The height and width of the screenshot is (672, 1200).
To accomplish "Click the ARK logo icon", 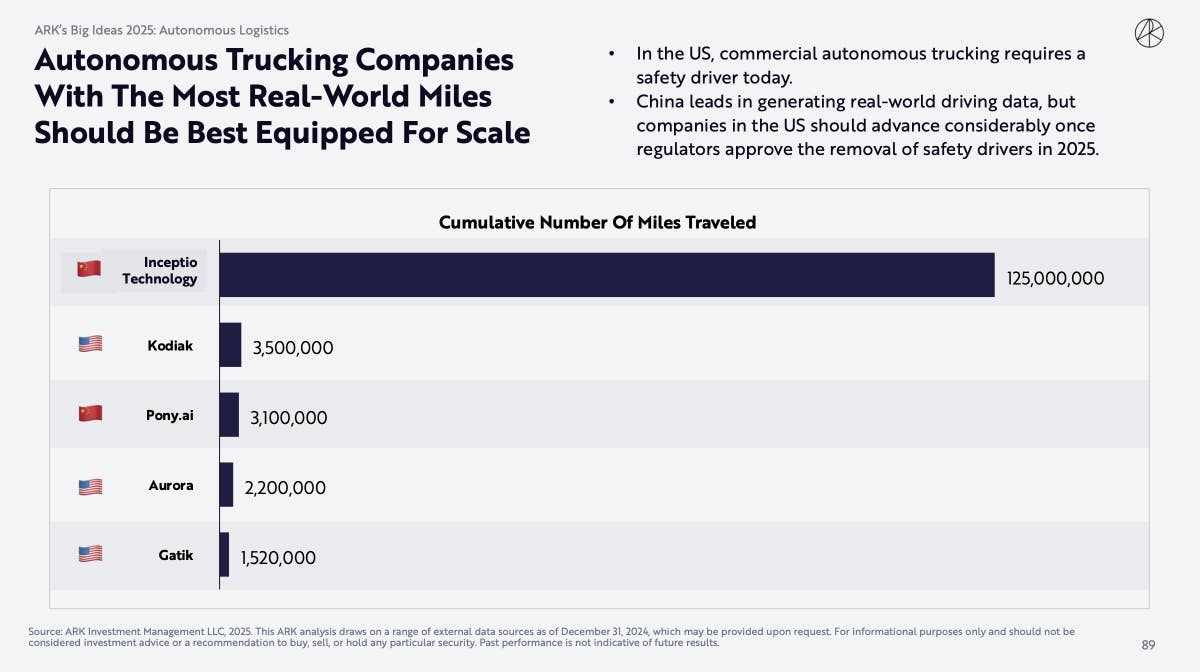I will (1149, 33).
